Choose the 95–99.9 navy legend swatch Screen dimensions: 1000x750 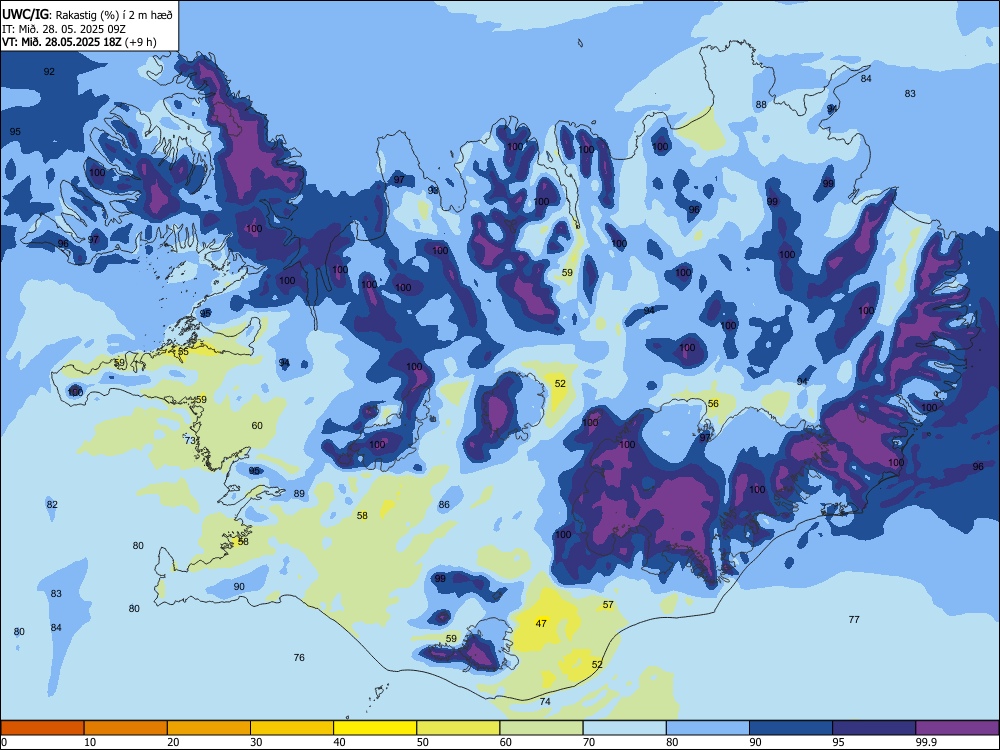point(874,728)
